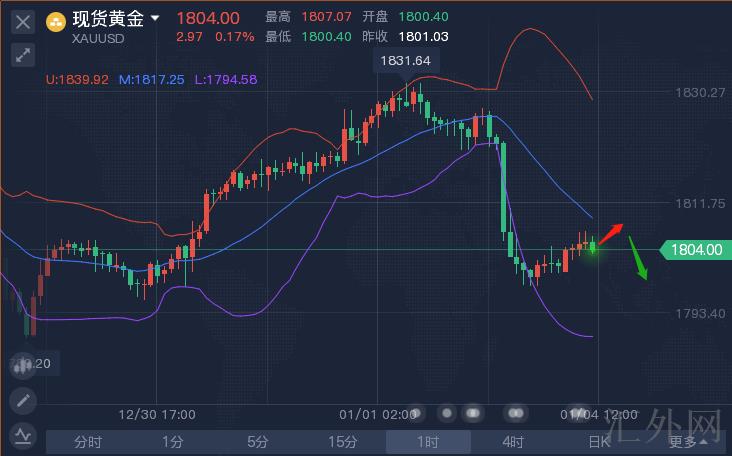Expand the 现货黄金 symbol dropdown
This screenshot has height=456, width=732.
coord(155,18)
